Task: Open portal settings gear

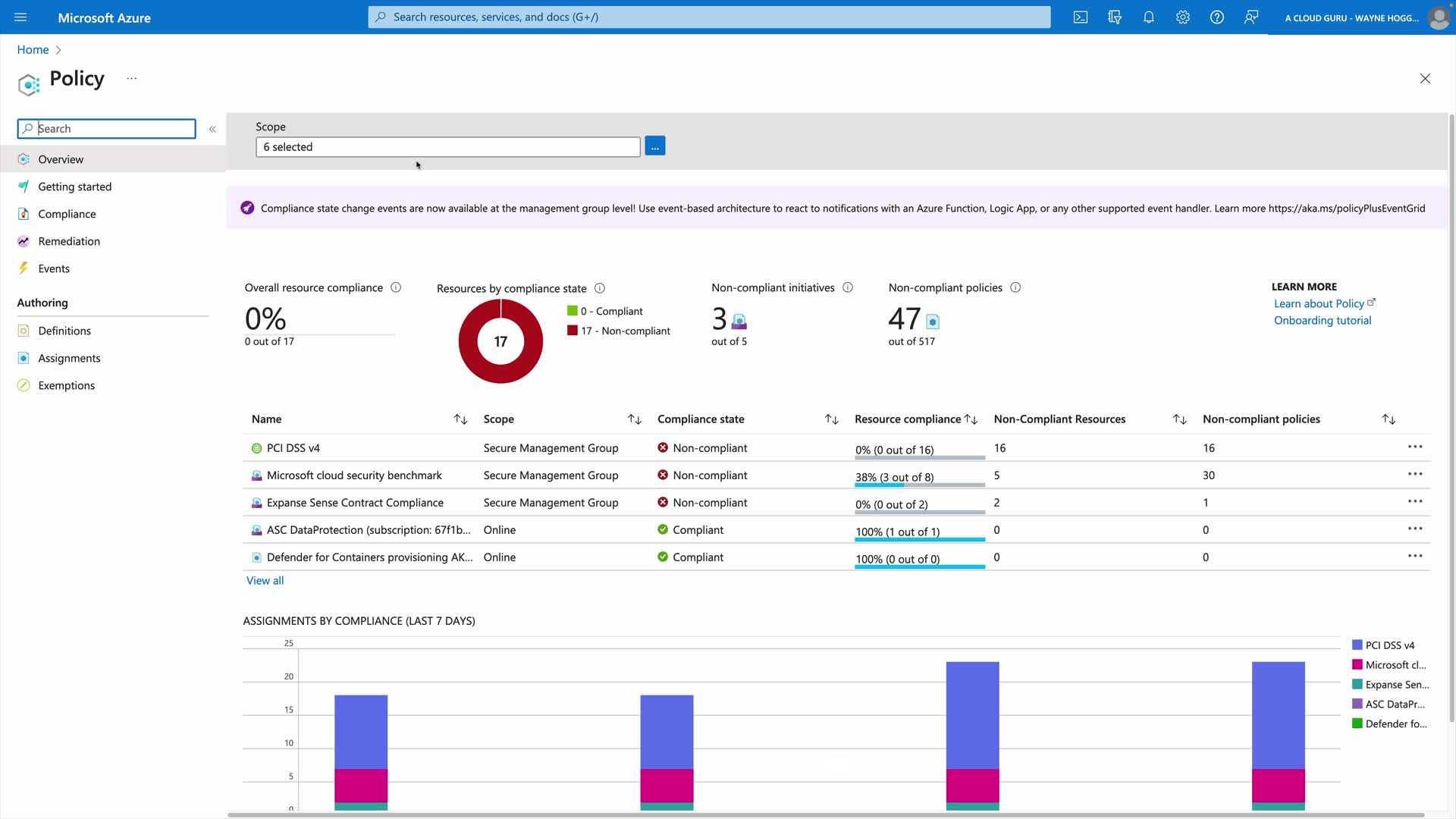Action: pyautogui.click(x=1182, y=17)
